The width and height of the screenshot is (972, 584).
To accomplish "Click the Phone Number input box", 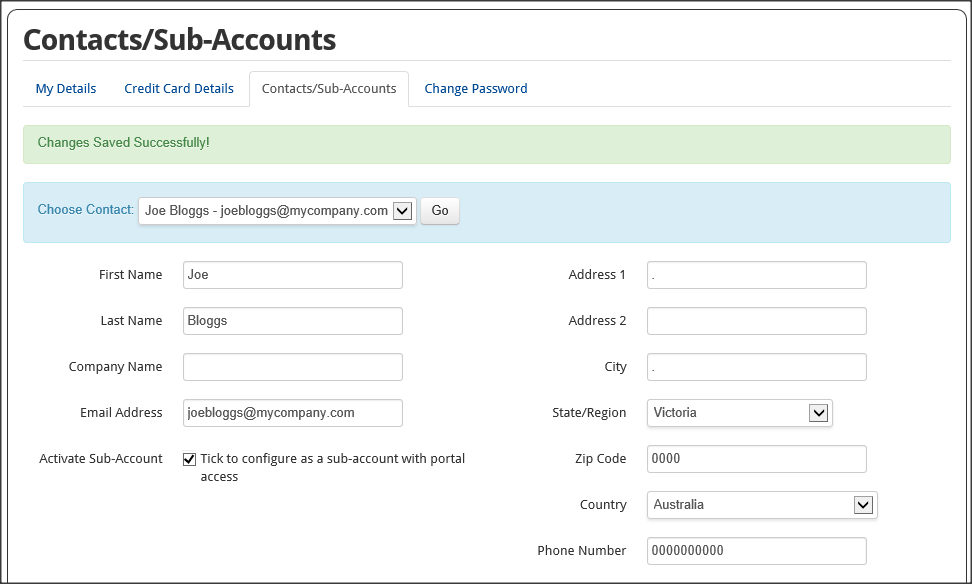I will [x=757, y=551].
